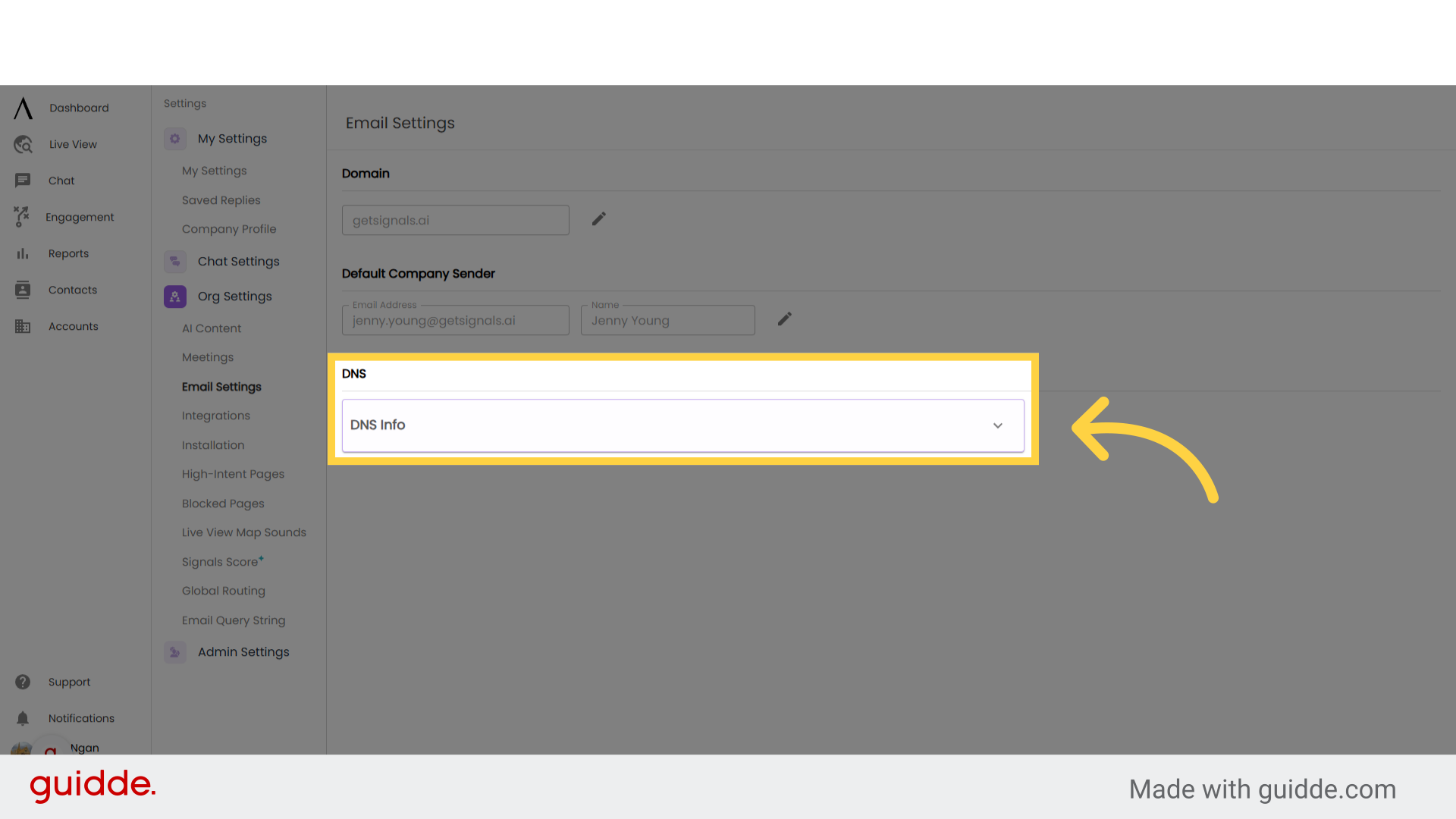Expand the Admin Settings section
The width and height of the screenshot is (1456, 819).
(x=243, y=652)
